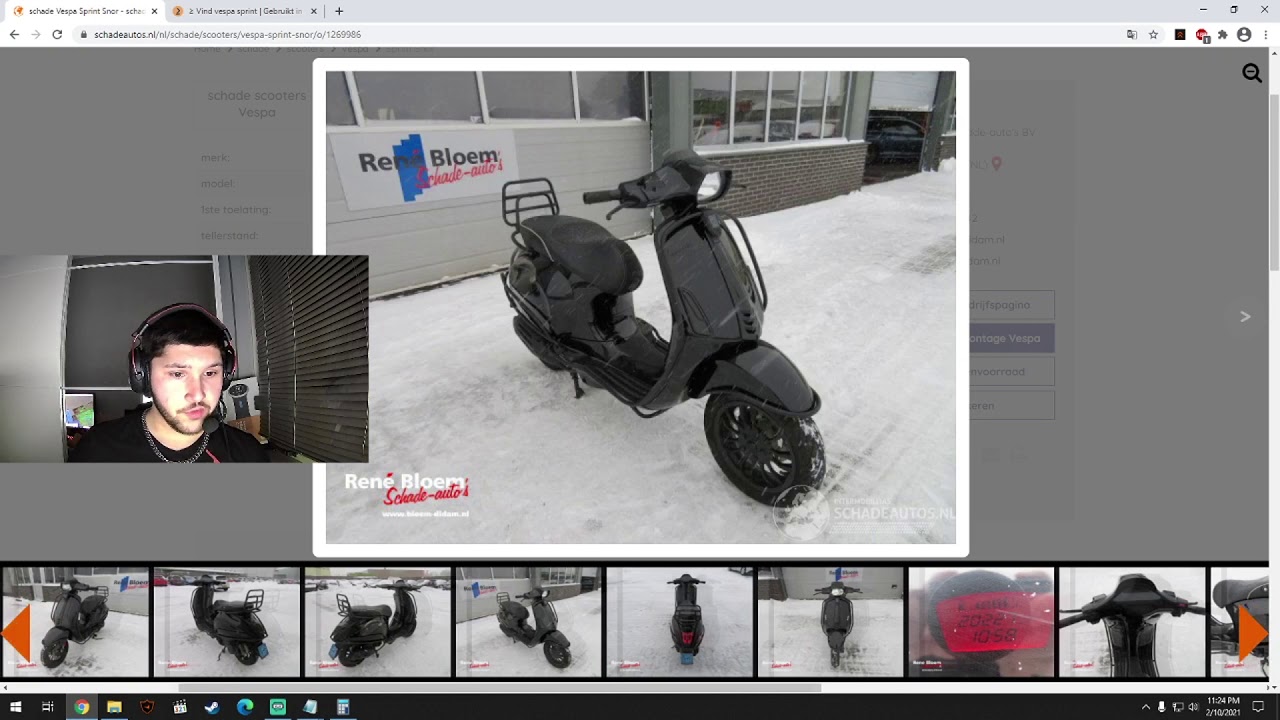The height and width of the screenshot is (720, 1280).
Task: Open the rear-left scooter thumbnail with luggage rack
Action: (227, 622)
